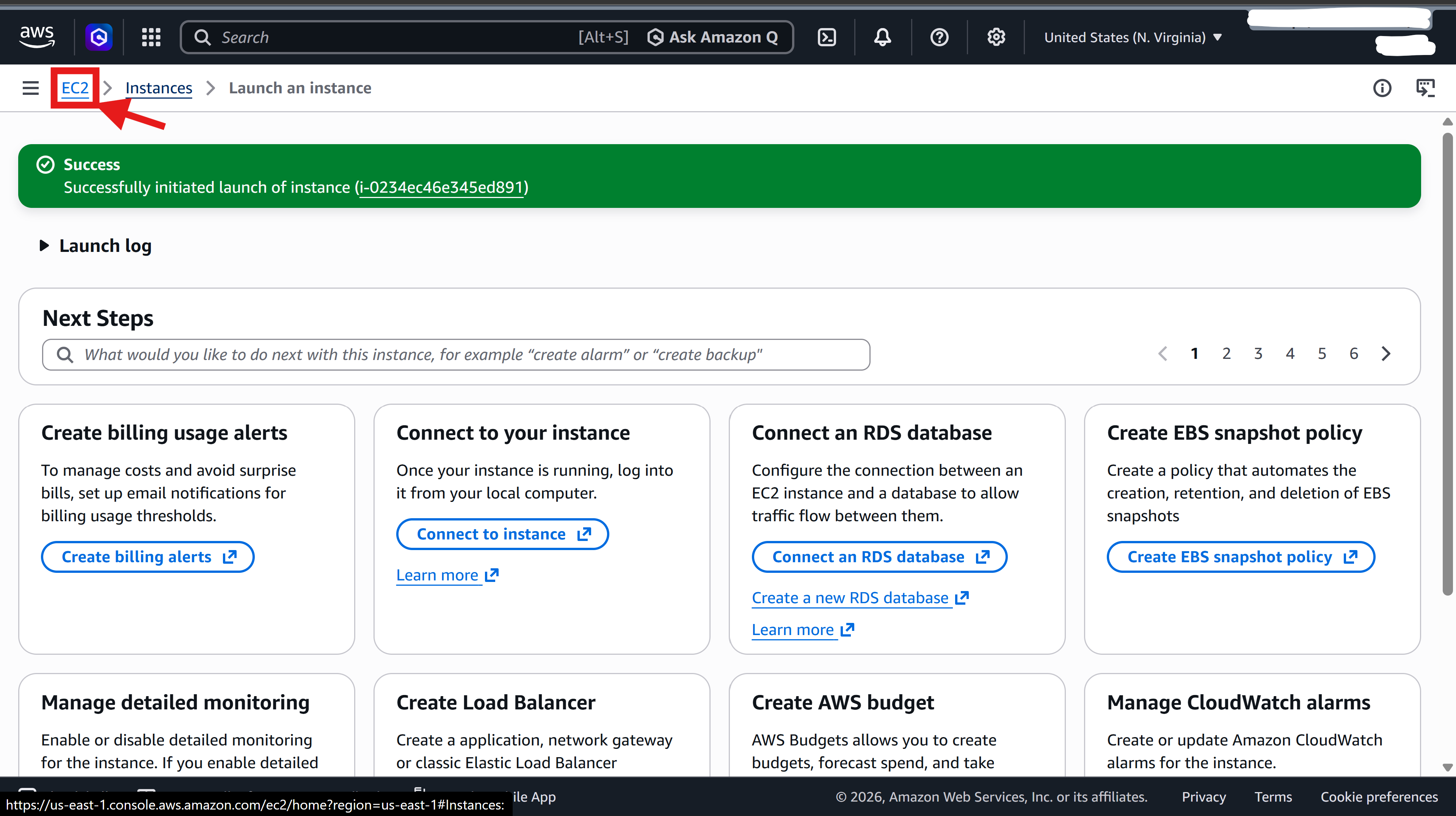Image resolution: width=1456 pixels, height=816 pixels.
Task: Click Create billing alerts button
Action: point(147,557)
